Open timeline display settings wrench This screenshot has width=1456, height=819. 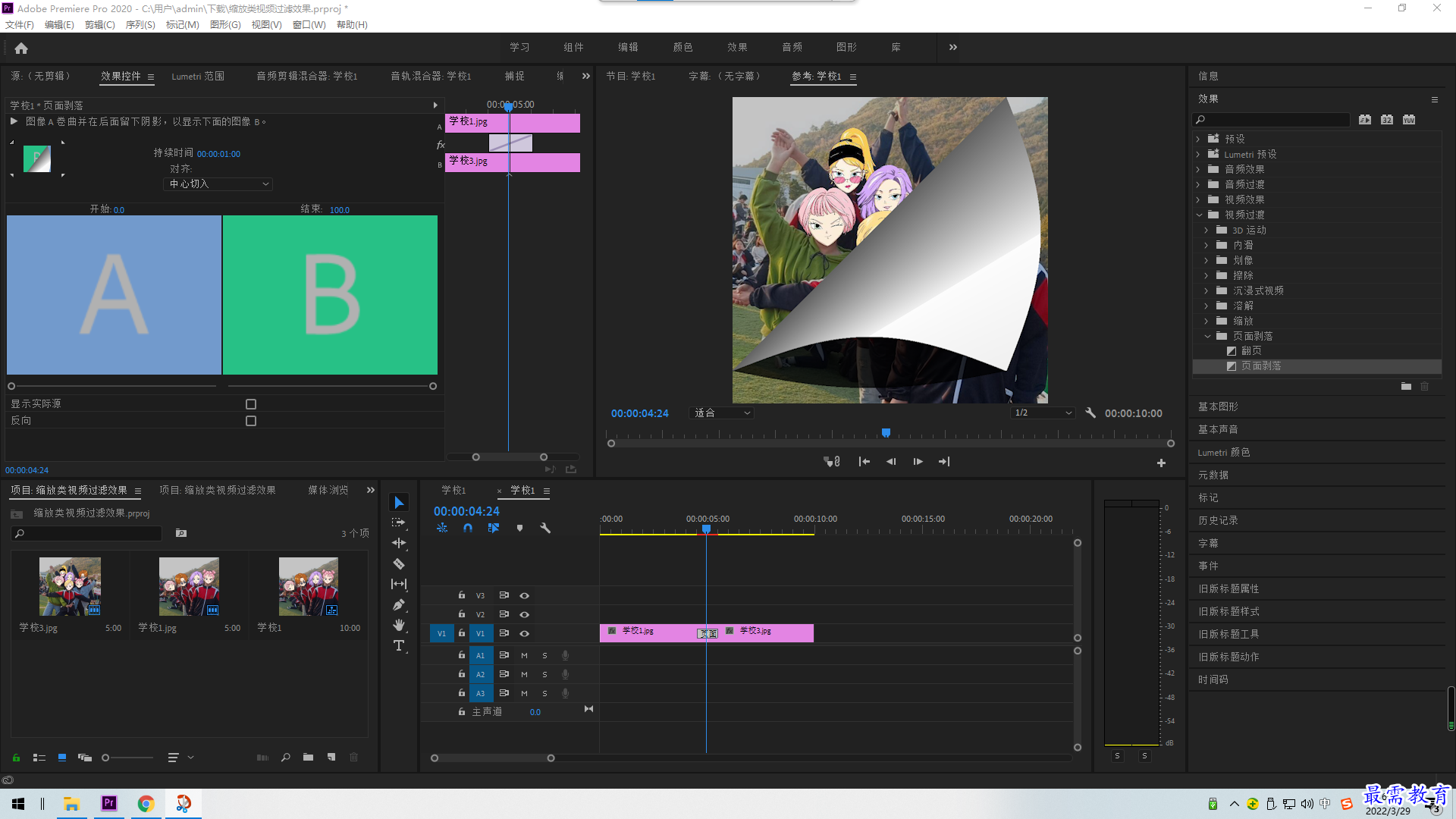pos(545,528)
